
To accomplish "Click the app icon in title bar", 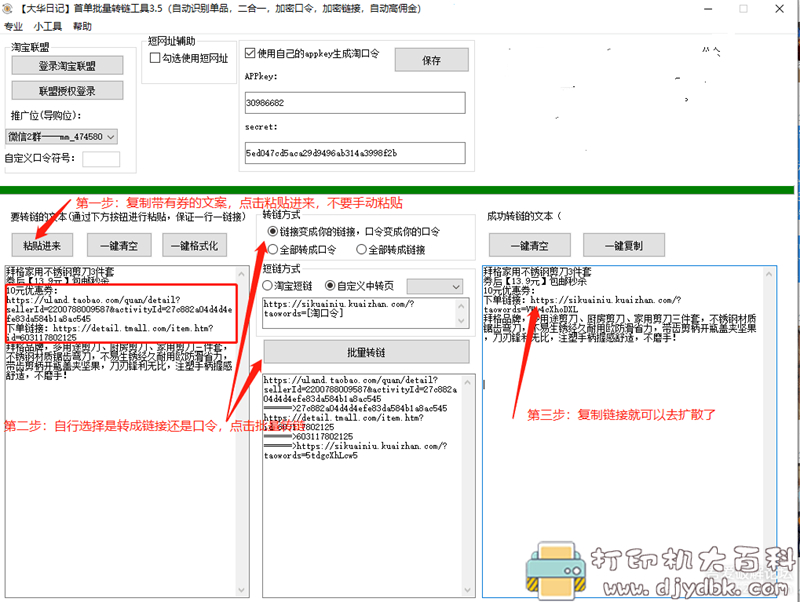I will click(x=8, y=8).
